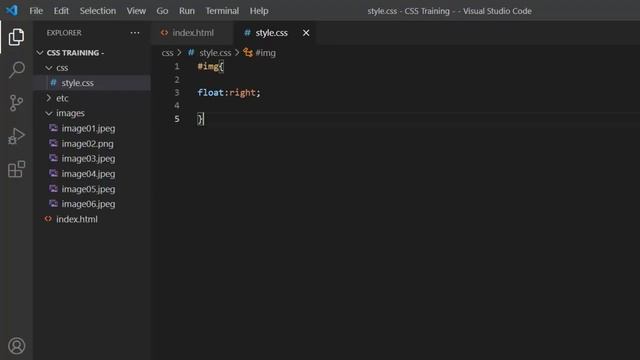Click the EXPLORER panel title
This screenshot has height=360, width=640.
[x=64, y=33]
